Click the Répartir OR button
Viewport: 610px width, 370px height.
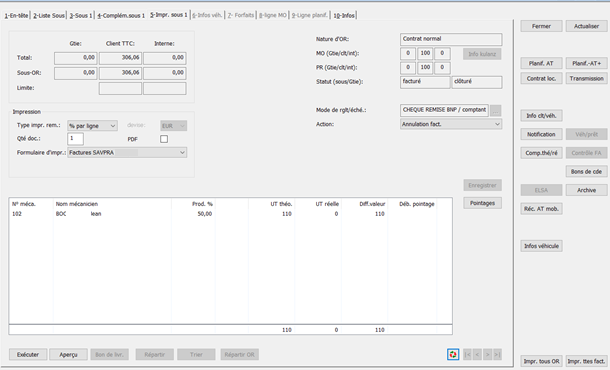point(240,354)
